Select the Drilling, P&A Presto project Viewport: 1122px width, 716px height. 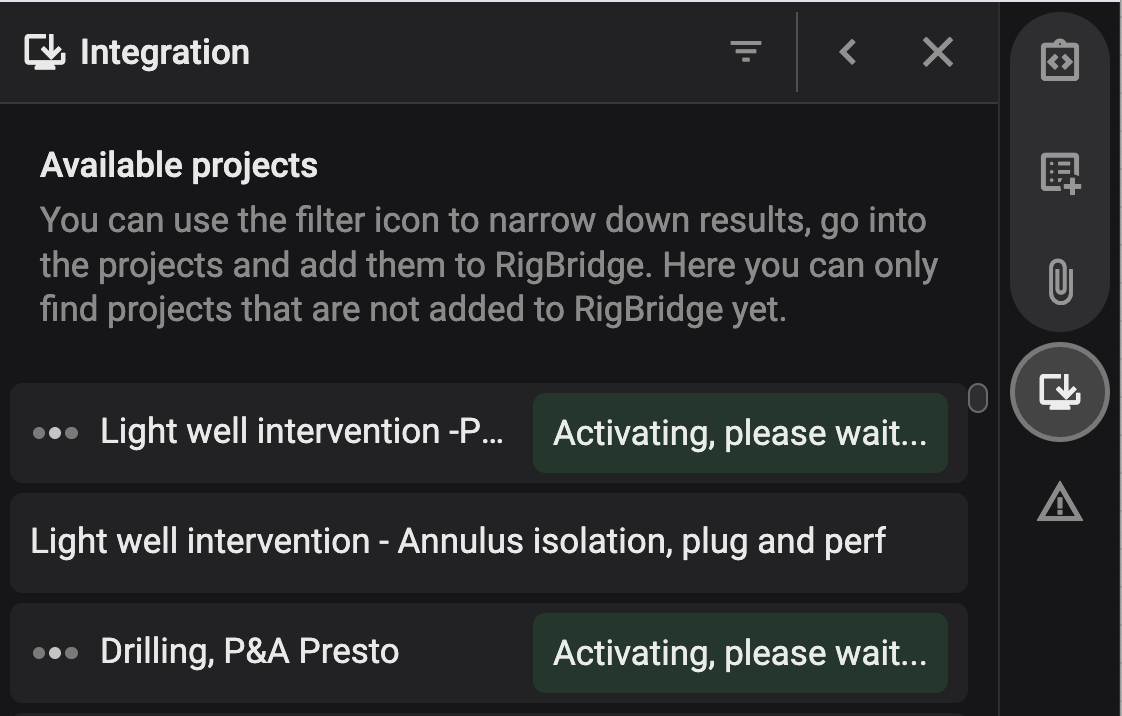pyautogui.click(x=249, y=652)
